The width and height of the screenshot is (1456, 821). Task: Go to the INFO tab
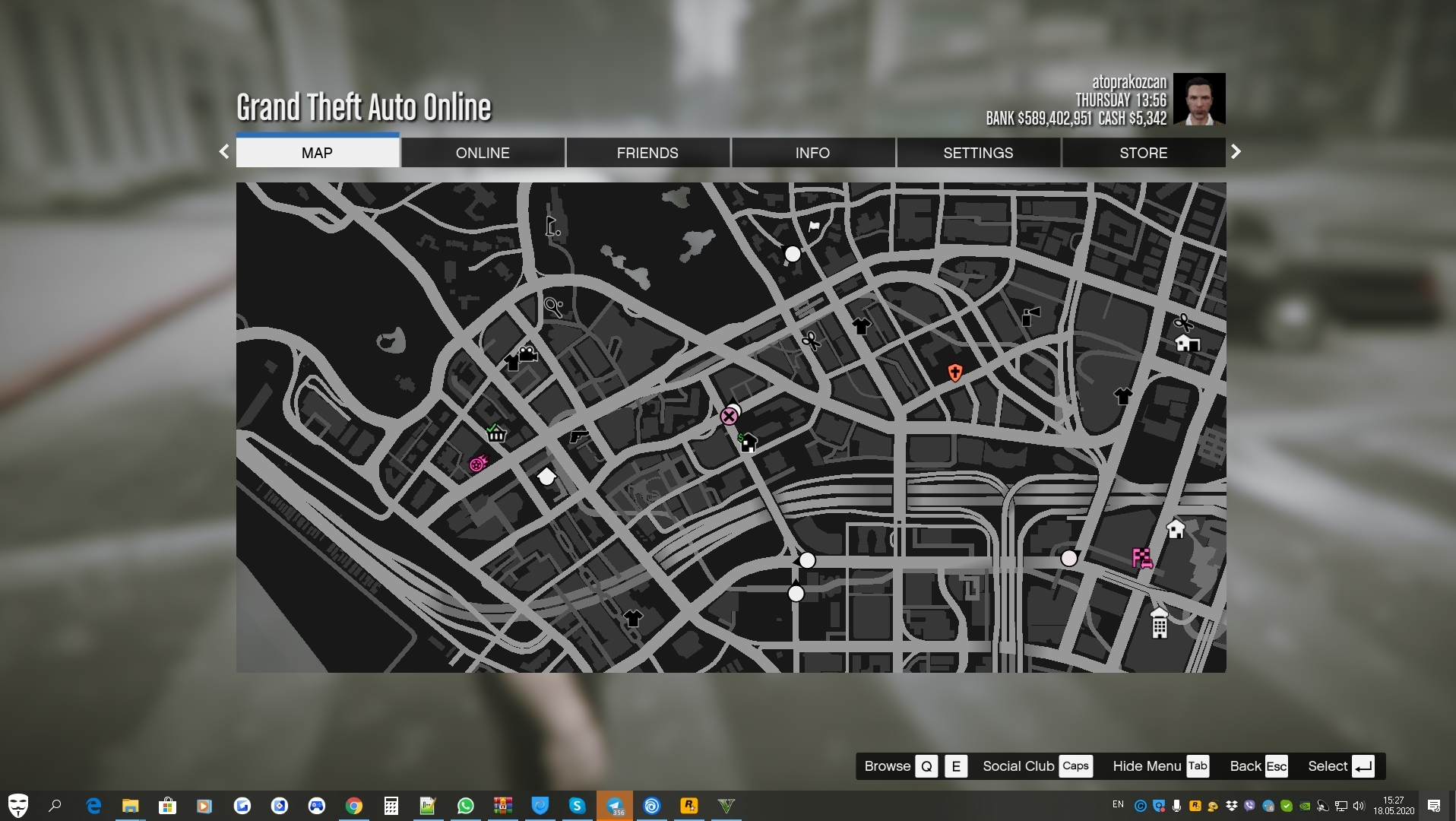(812, 153)
